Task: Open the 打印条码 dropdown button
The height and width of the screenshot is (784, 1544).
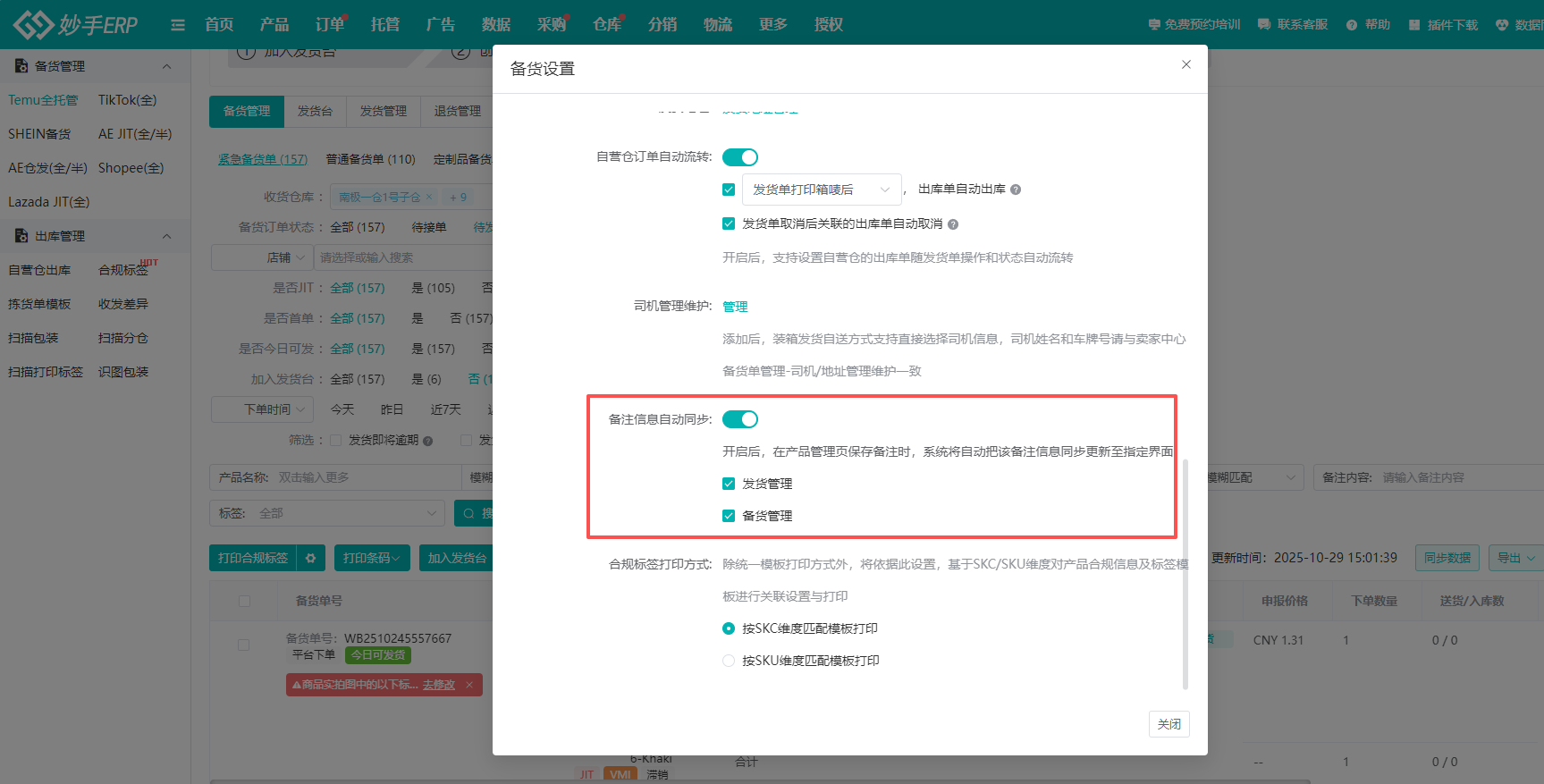Action: [372, 558]
